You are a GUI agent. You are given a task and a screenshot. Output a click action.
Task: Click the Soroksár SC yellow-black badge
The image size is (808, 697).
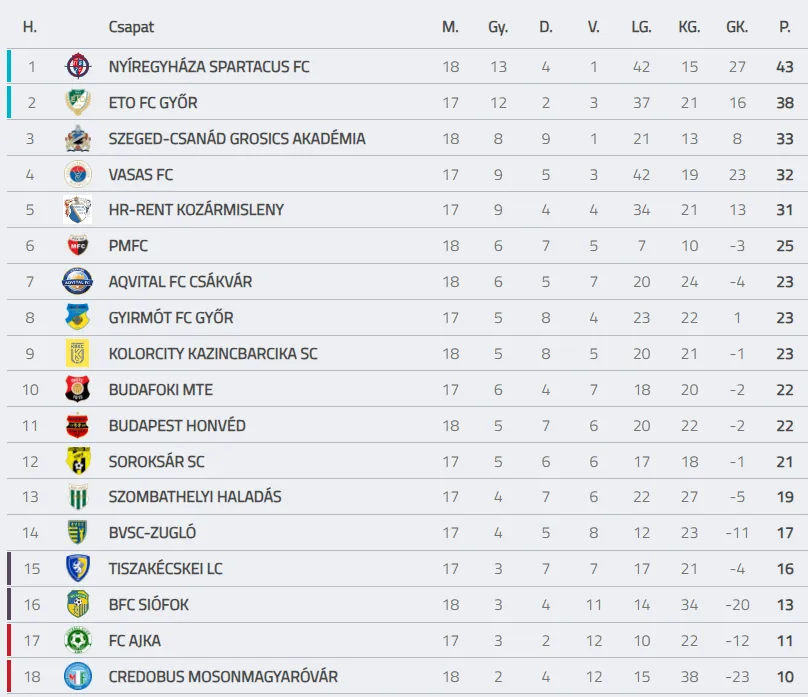(x=77, y=461)
